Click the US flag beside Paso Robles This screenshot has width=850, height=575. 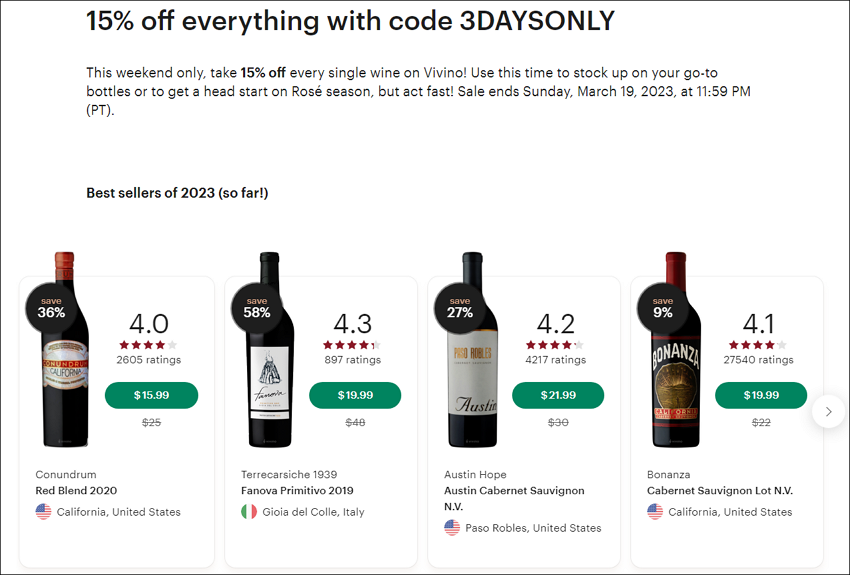(452, 527)
